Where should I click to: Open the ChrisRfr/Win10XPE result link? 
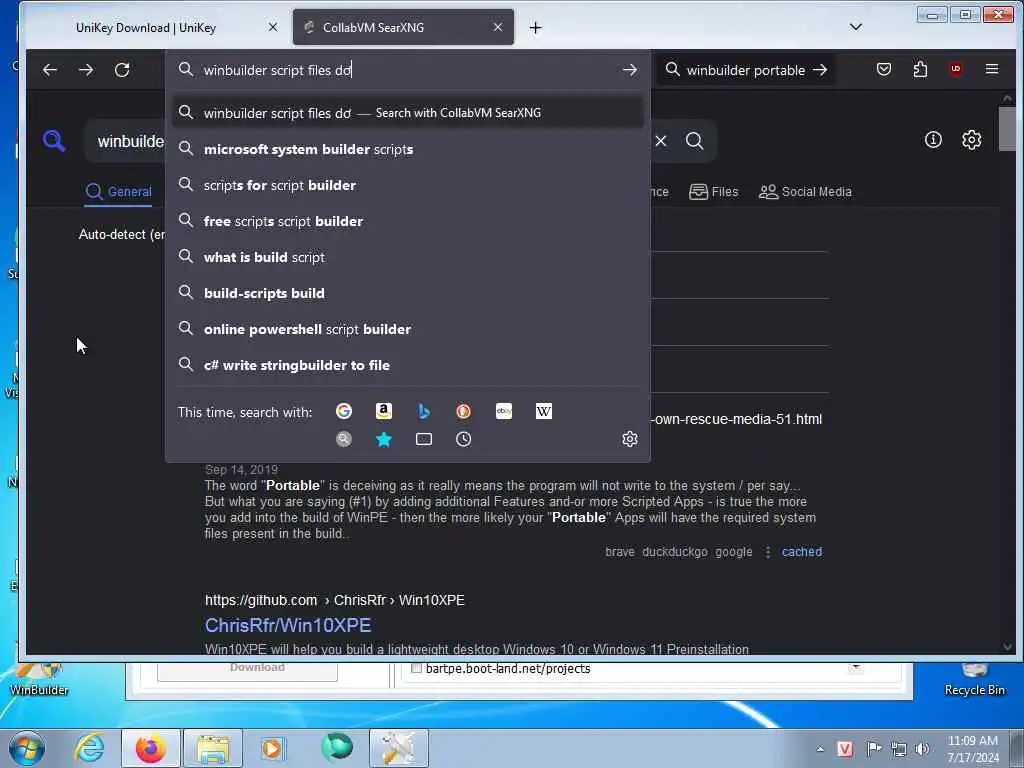coord(288,625)
